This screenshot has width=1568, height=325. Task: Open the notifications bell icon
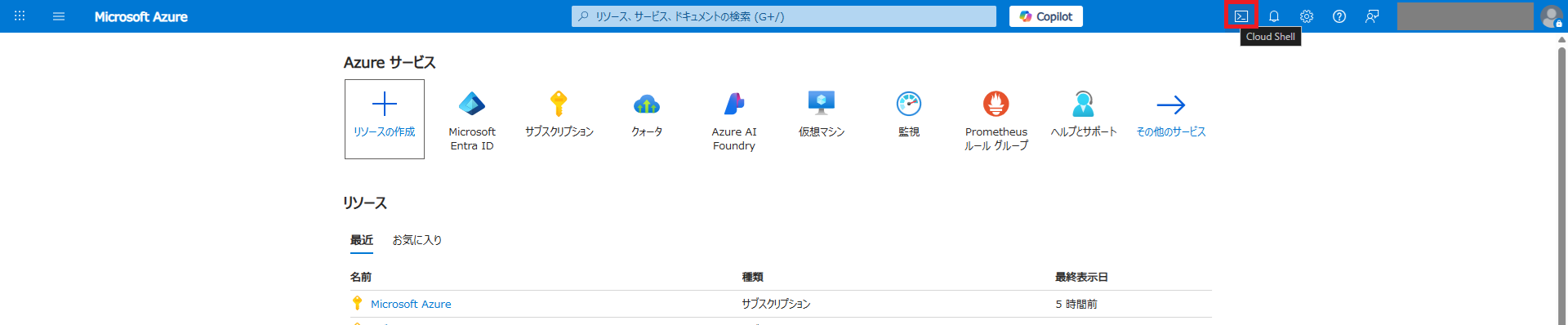tap(1274, 16)
